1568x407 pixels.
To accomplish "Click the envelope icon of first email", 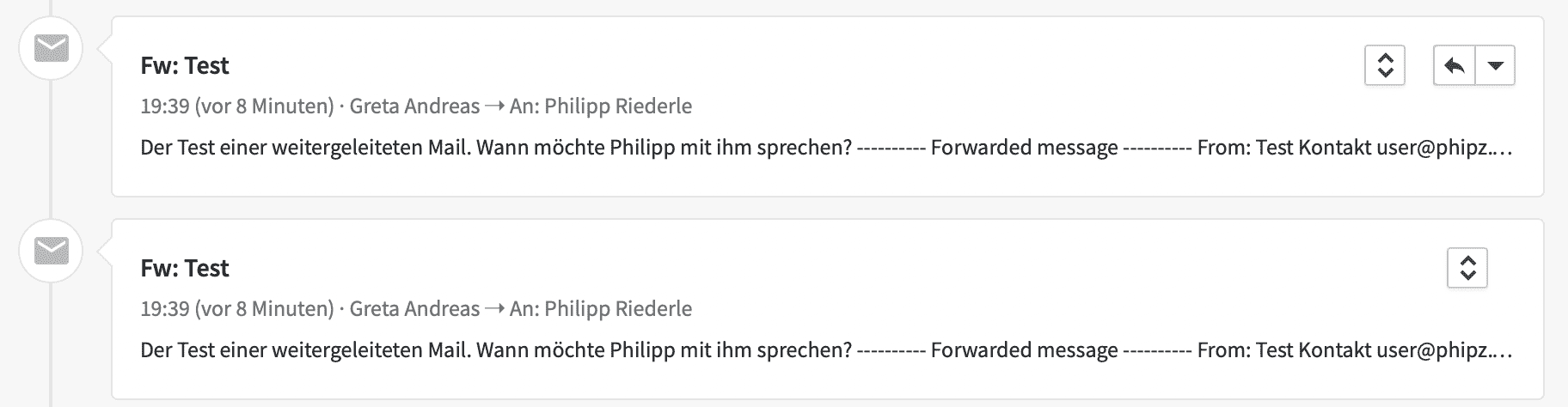I will tap(51, 49).
